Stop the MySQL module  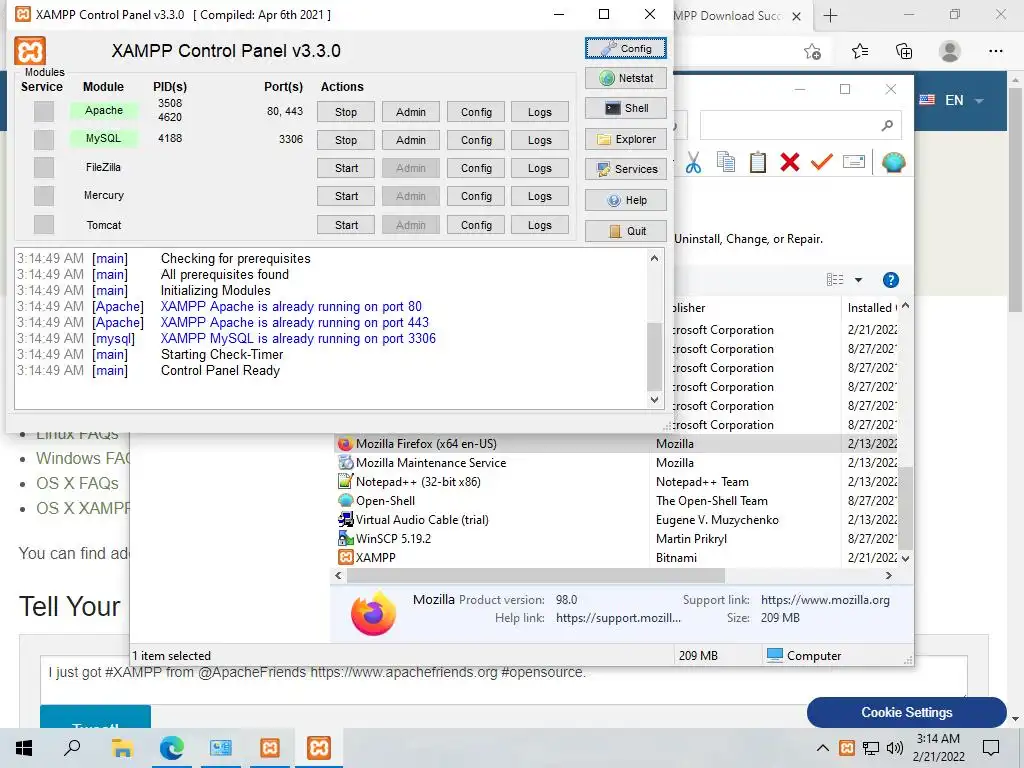pos(345,140)
